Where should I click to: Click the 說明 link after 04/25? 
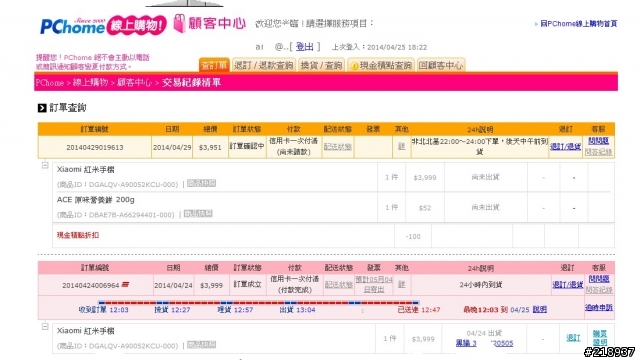tap(539, 309)
